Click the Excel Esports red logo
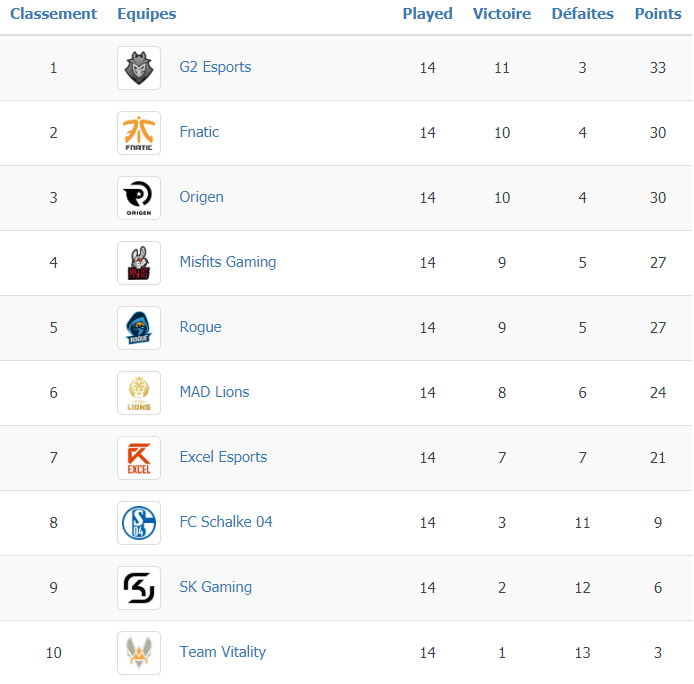 click(139, 458)
